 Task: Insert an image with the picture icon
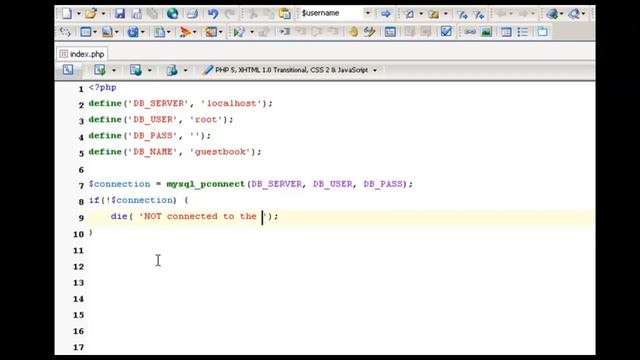(486, 32)
